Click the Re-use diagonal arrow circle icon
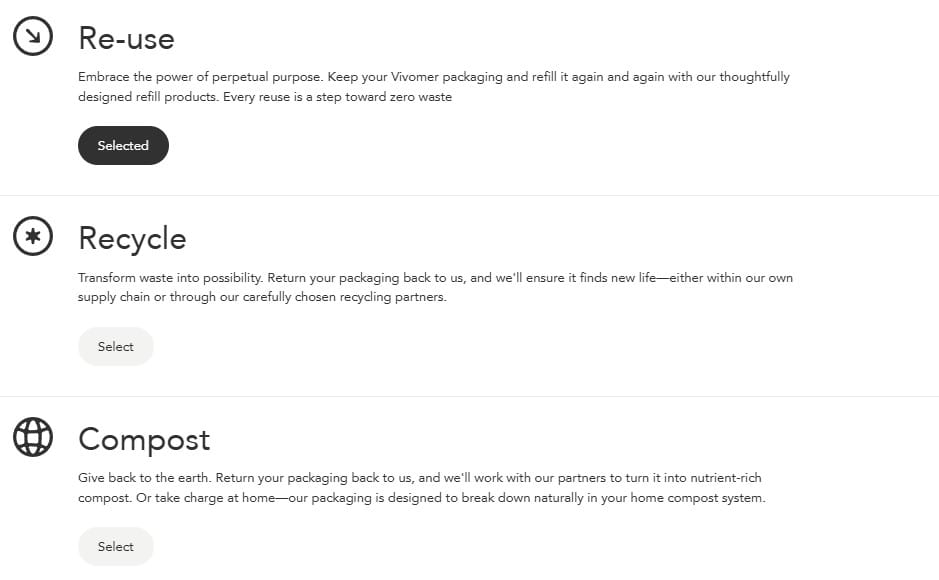This screenshot has width=939, height=580. [33, 36]
